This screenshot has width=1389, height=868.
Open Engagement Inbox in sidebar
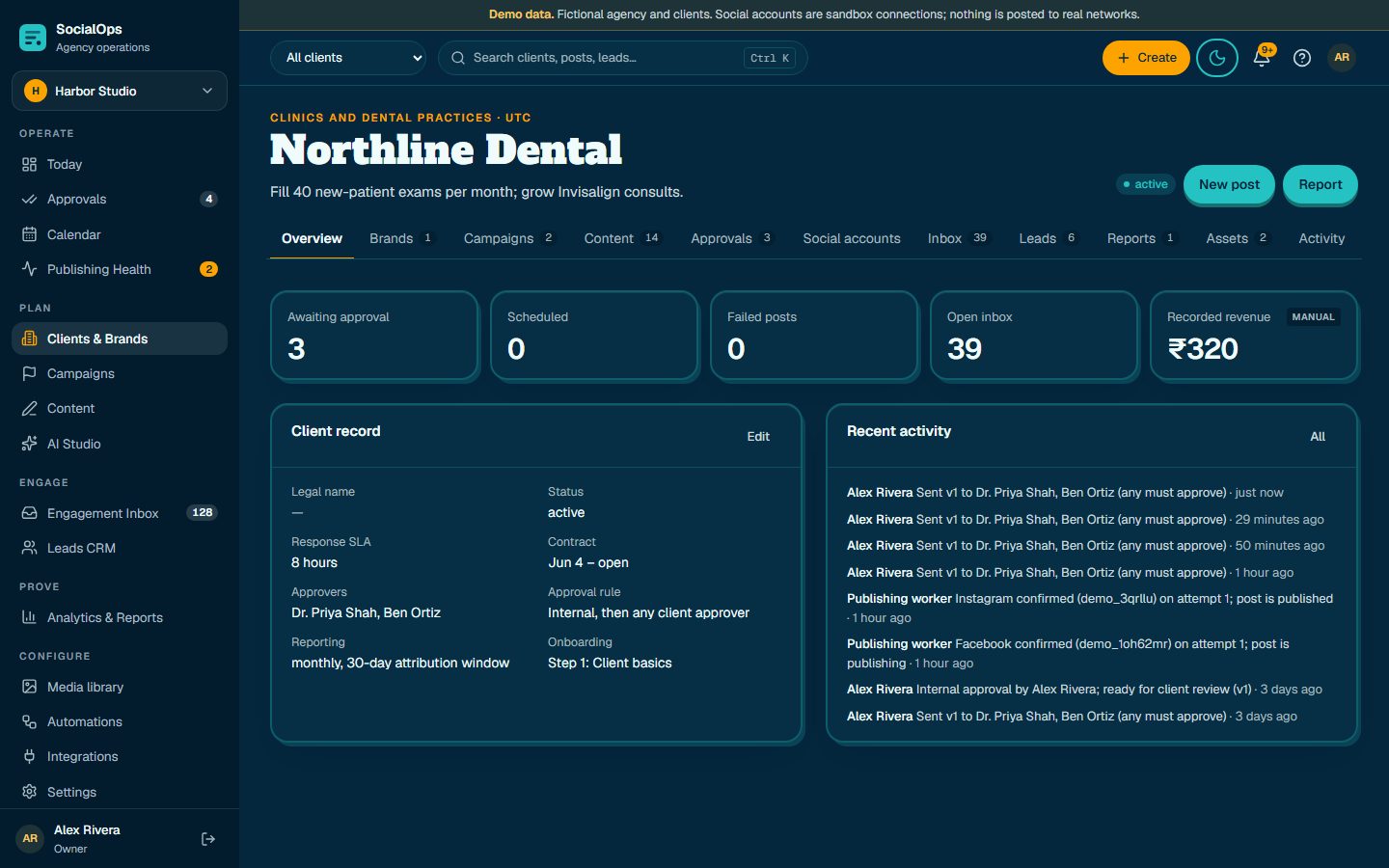pyautogui.click(x=120, y=513)
